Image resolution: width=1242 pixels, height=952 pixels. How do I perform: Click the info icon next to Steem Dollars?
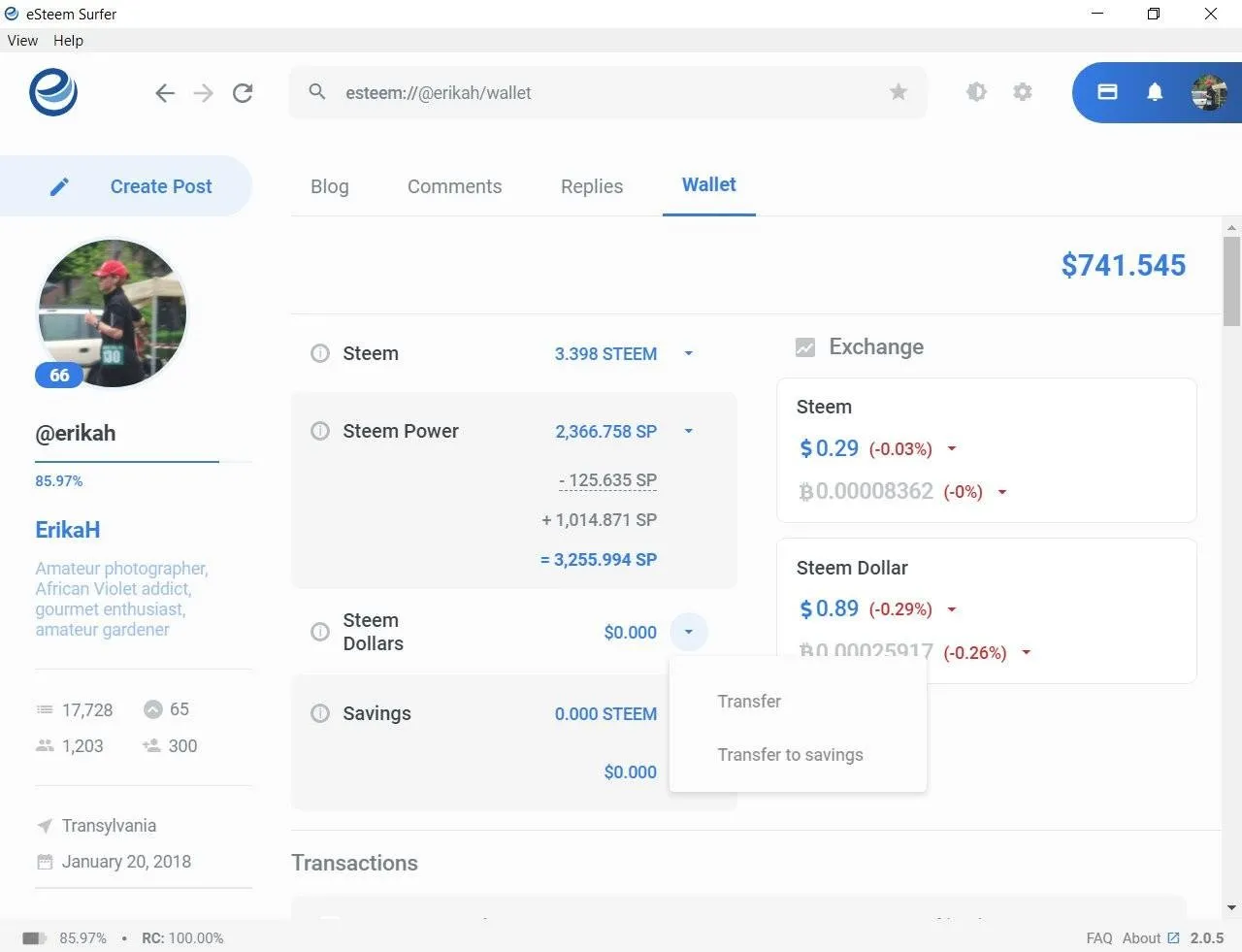click(320, 632)
